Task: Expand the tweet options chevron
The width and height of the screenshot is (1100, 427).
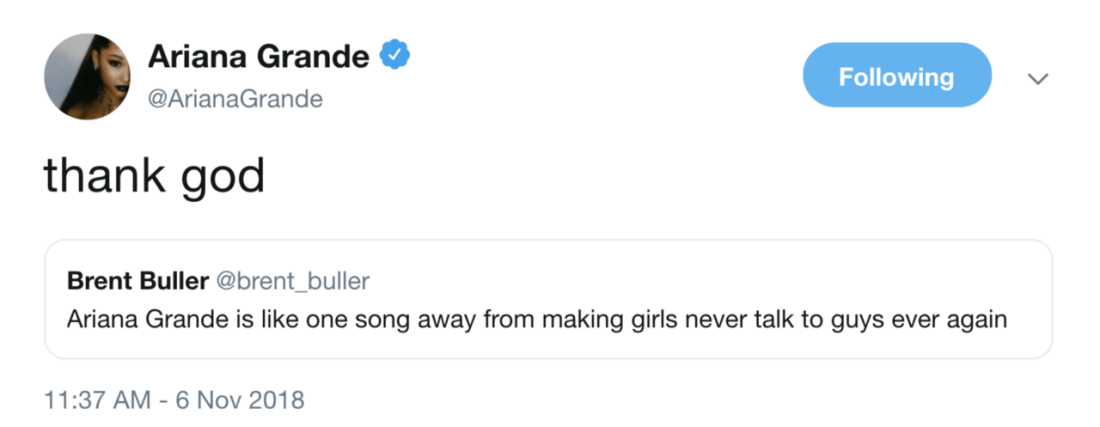Action: pyautogui.click(x=1038, y=79)
